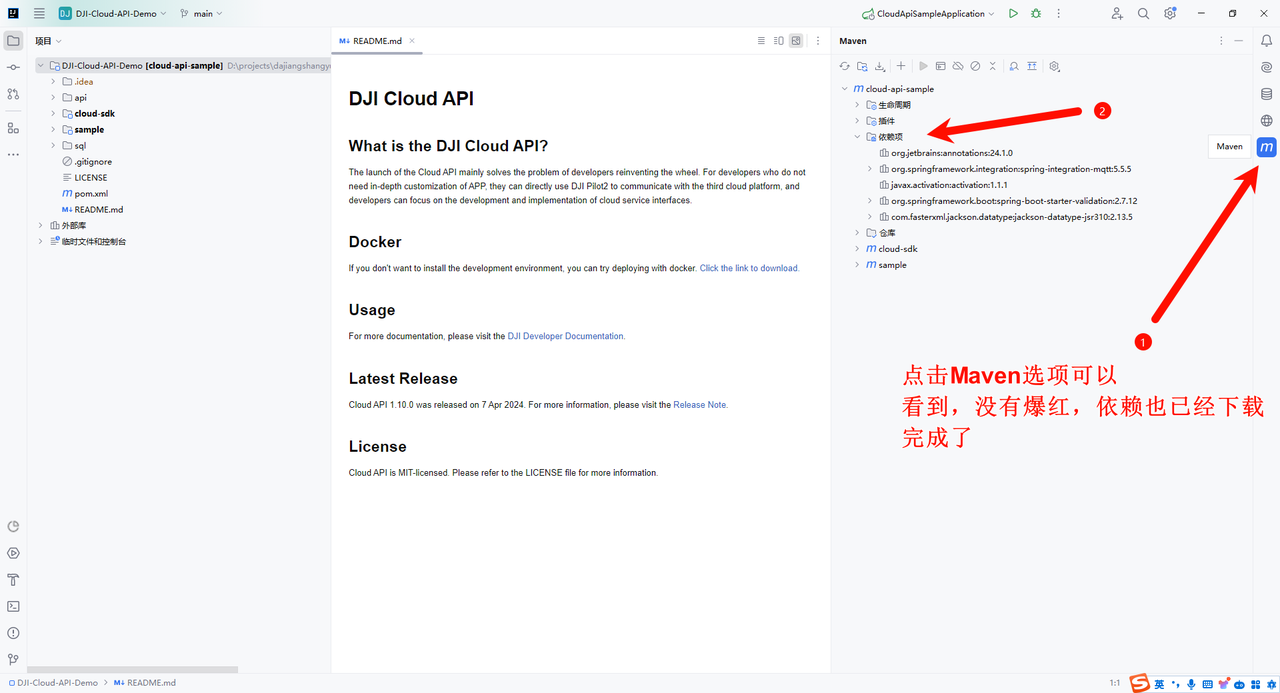Viewport: 1280px width, 693px height.
Task: Expand 外部库 node
Action: [x=40, y=226]
